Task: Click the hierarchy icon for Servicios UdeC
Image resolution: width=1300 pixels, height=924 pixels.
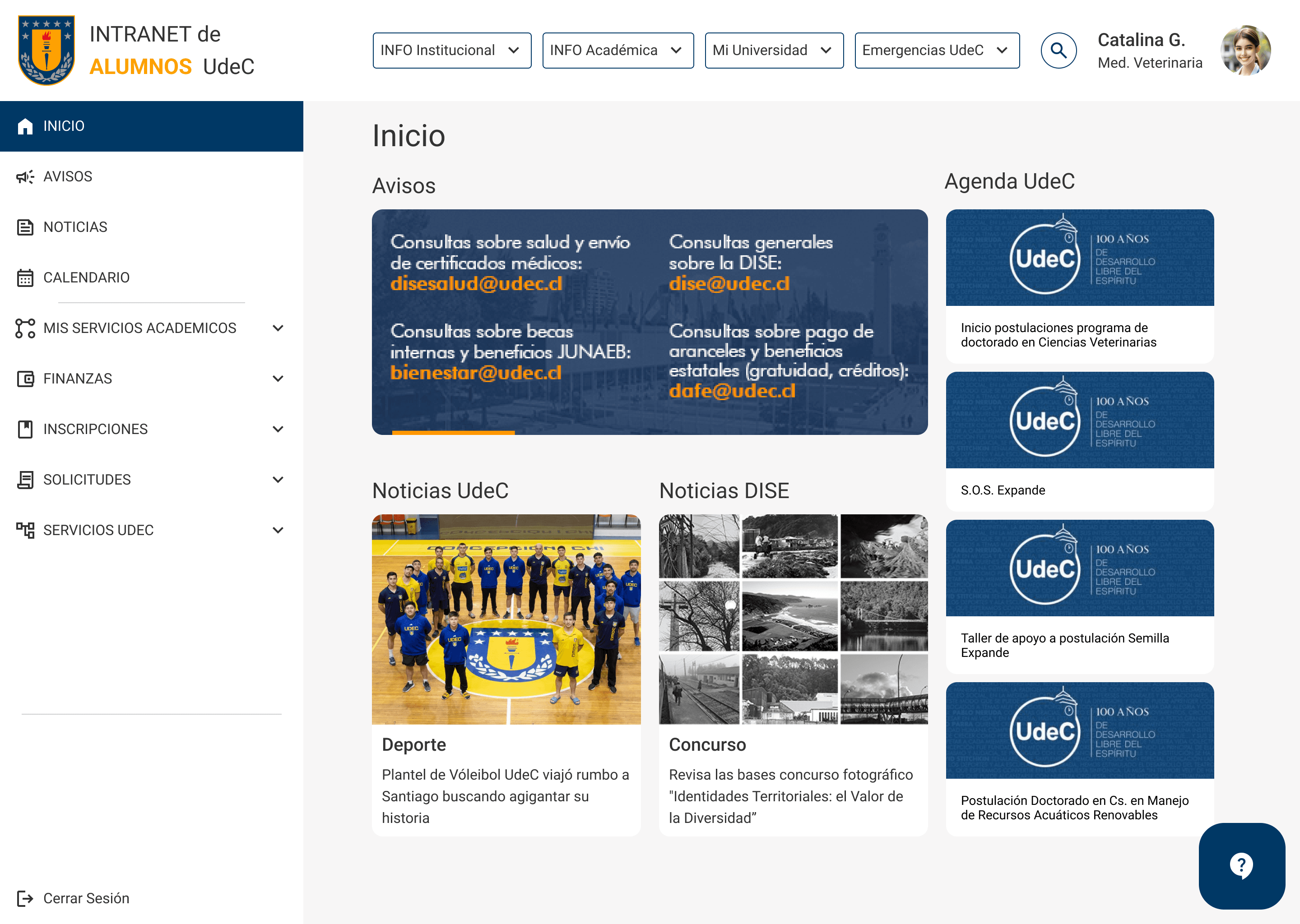Action: pyautogui.click(x=25, y=530)
